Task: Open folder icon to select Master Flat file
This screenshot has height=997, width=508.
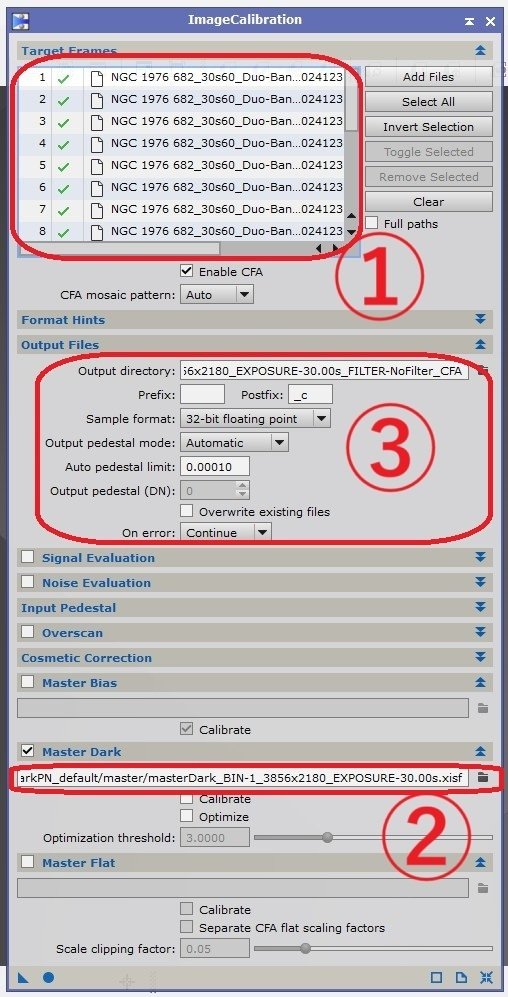Action: 483,888
